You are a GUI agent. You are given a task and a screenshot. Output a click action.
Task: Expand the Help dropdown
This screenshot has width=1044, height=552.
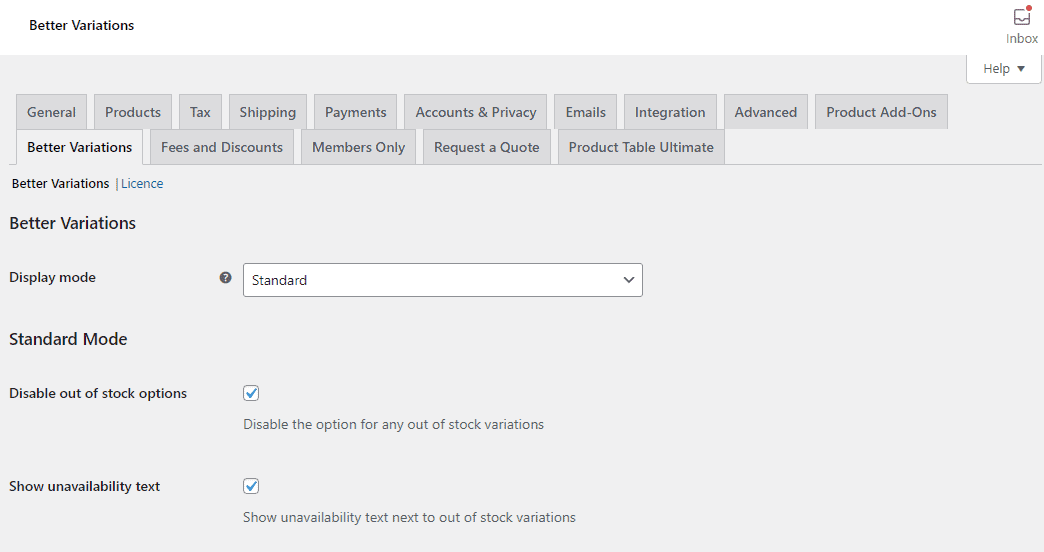click(x=1003, y=69)
